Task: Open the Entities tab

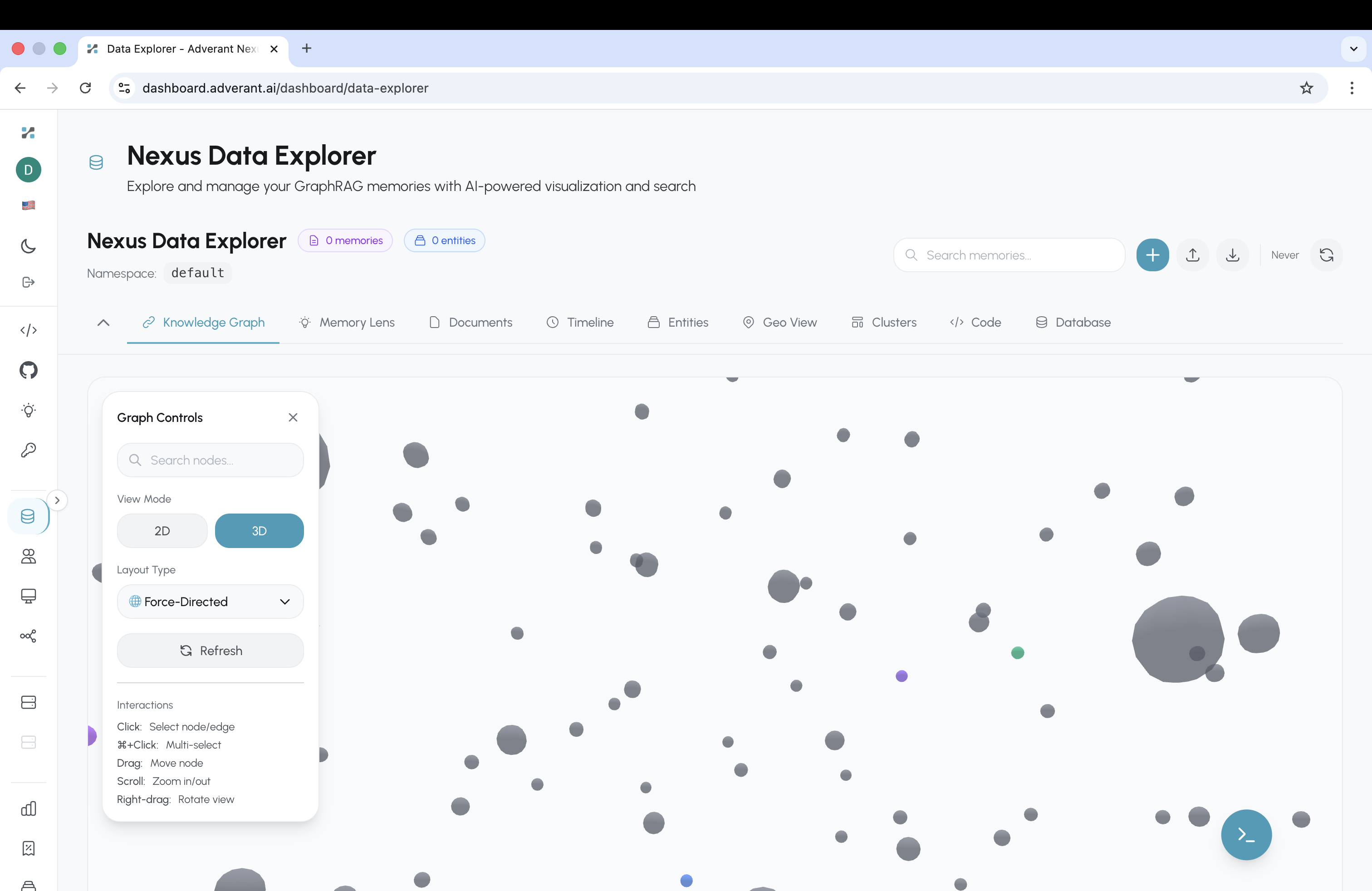Action: [678, 322]
